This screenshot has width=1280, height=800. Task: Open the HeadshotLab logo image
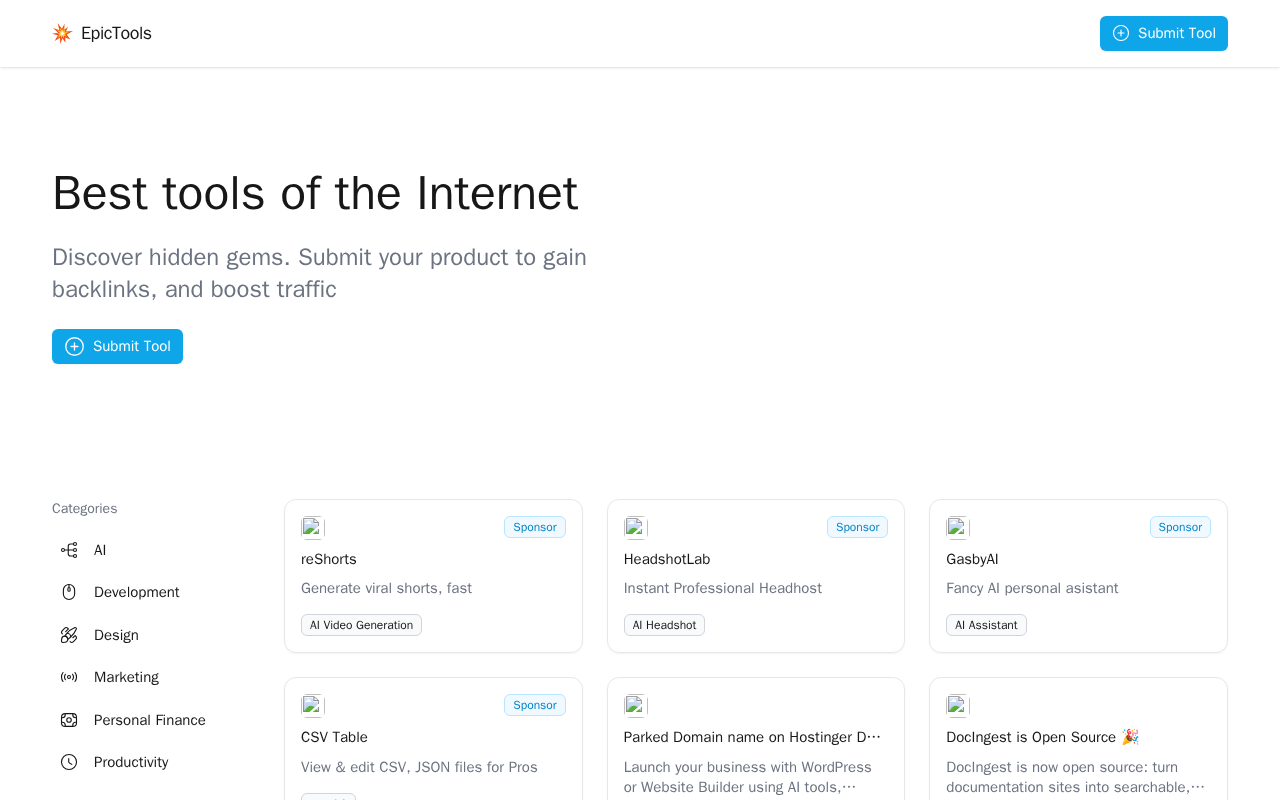tap(635, 527)
